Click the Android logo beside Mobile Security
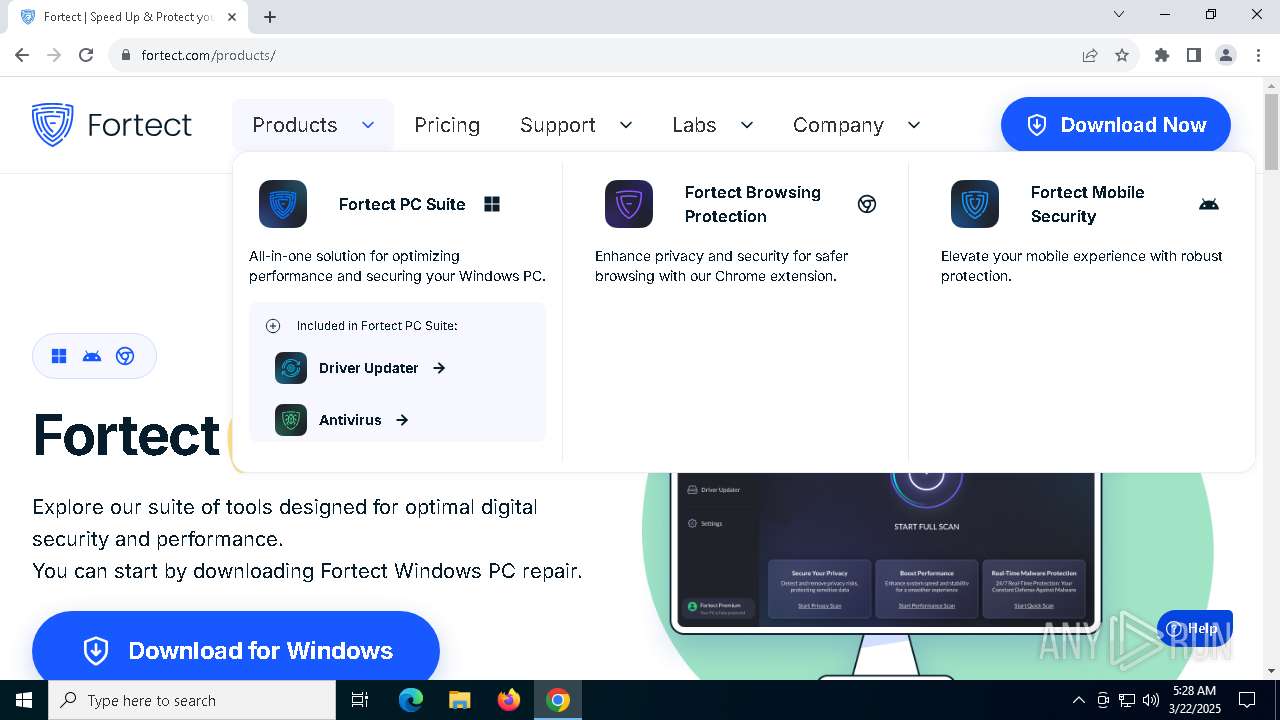Viewport: 1280px width, 720px height. (1209, 204)
